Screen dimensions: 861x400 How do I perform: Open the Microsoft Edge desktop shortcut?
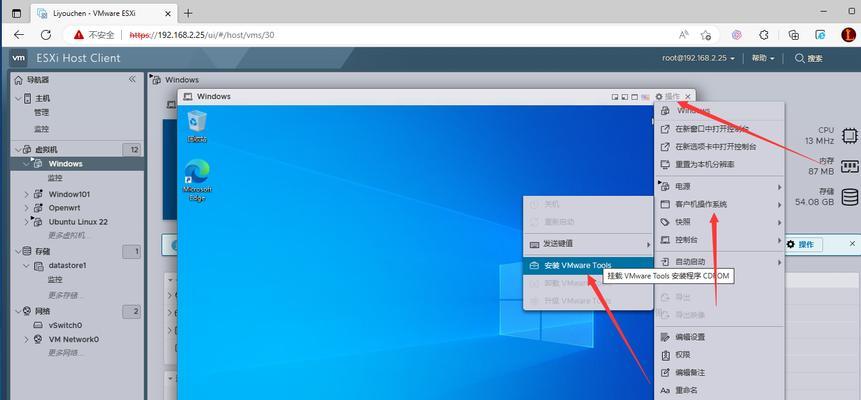[x=197, y=181]
